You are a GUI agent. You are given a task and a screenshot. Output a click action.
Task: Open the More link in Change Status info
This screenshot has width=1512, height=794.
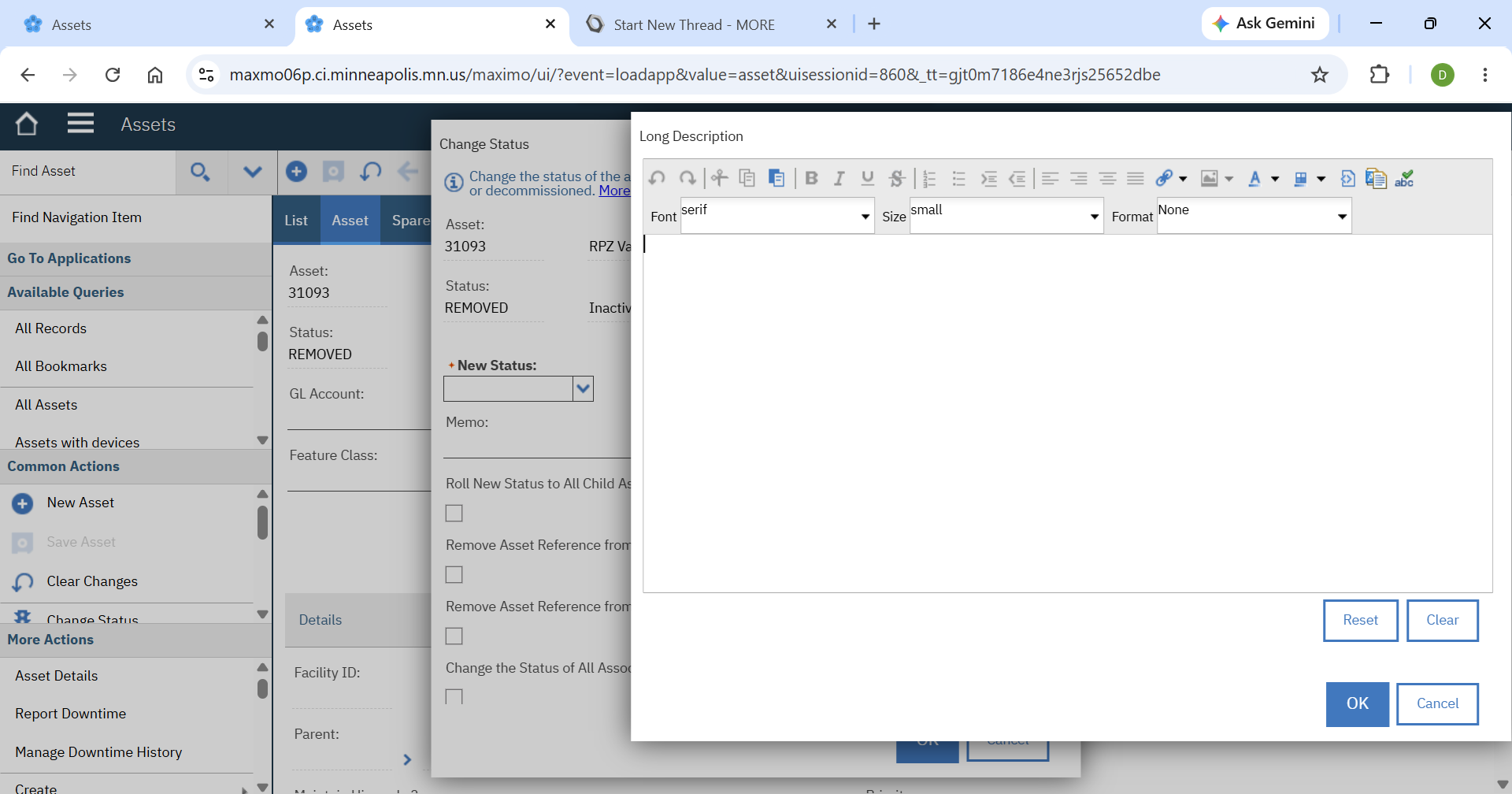click(x=614, y=191)
